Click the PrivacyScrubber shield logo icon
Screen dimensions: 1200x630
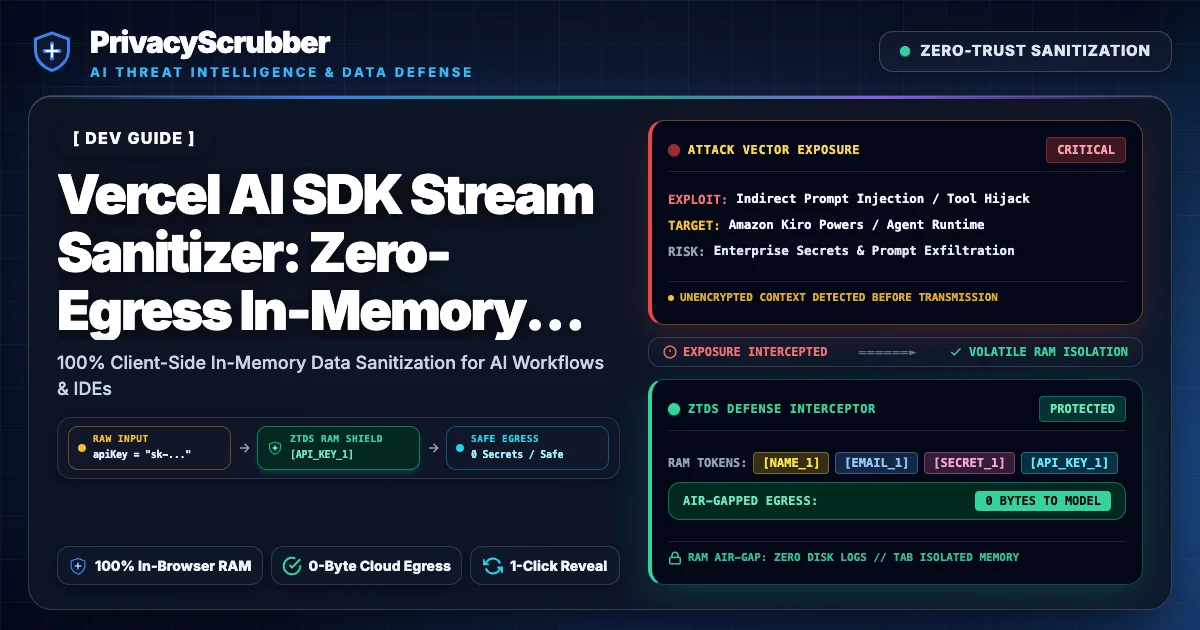[x=51, y=52]
